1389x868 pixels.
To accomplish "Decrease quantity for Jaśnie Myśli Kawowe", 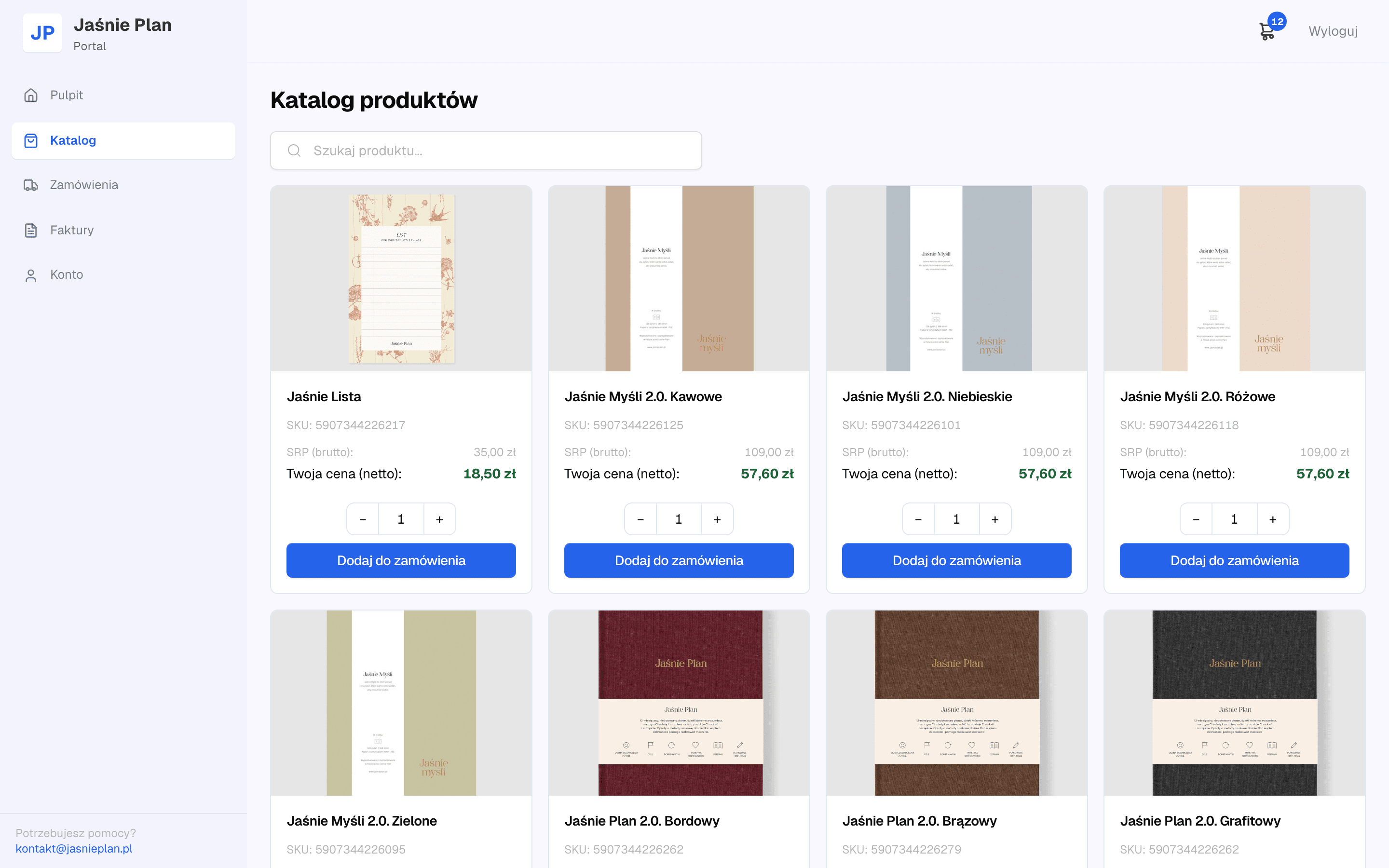I will point(640,519).
